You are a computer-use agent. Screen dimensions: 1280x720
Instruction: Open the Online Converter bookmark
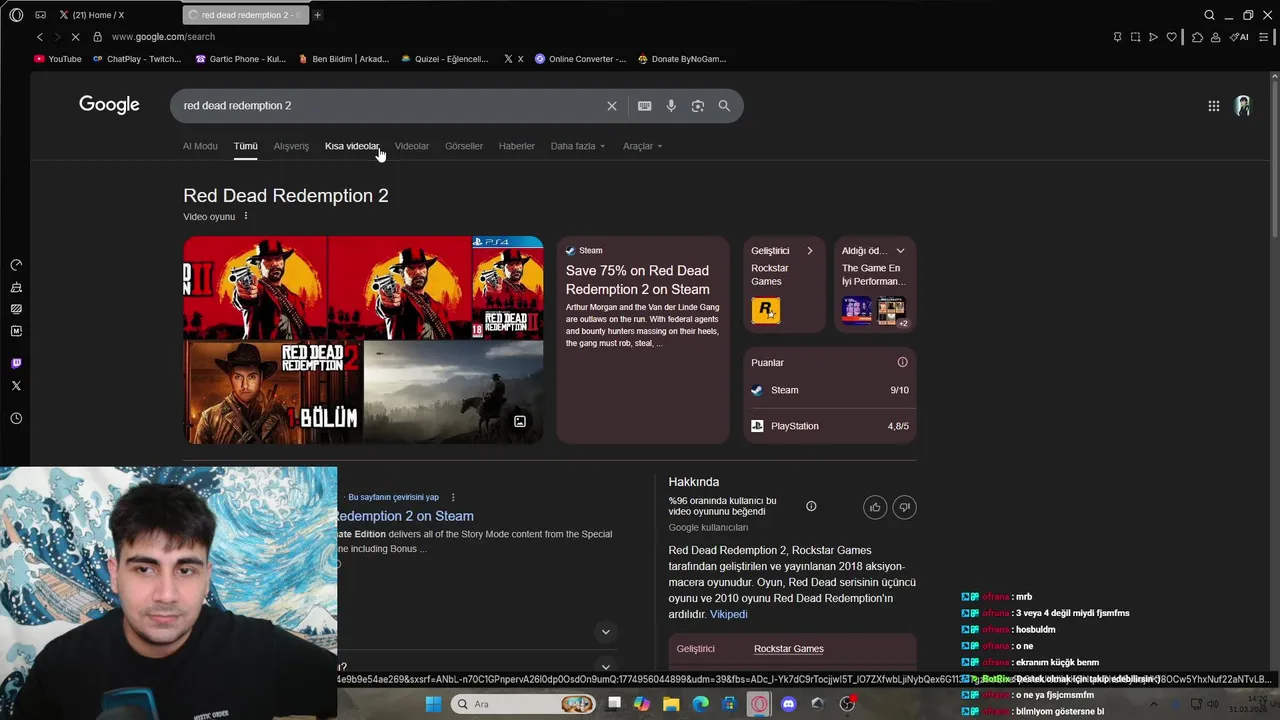[580, 59]
